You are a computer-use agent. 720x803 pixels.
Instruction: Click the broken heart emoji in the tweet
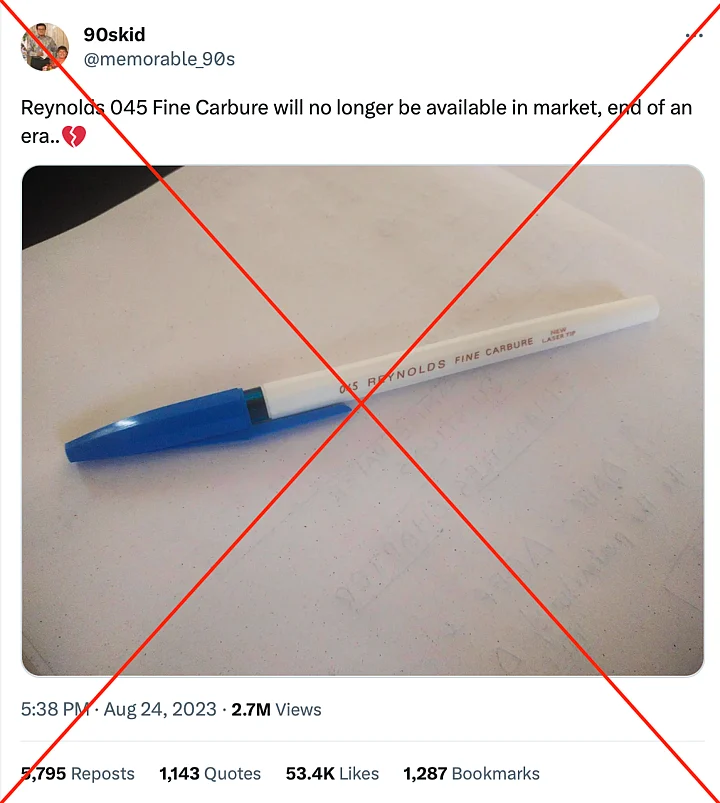point(74,137)
